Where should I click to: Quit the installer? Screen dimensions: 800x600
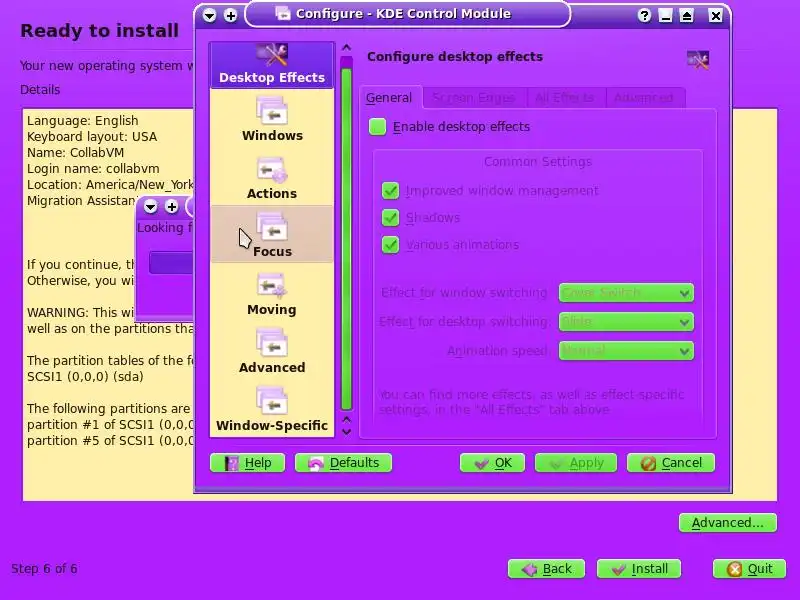749,569
